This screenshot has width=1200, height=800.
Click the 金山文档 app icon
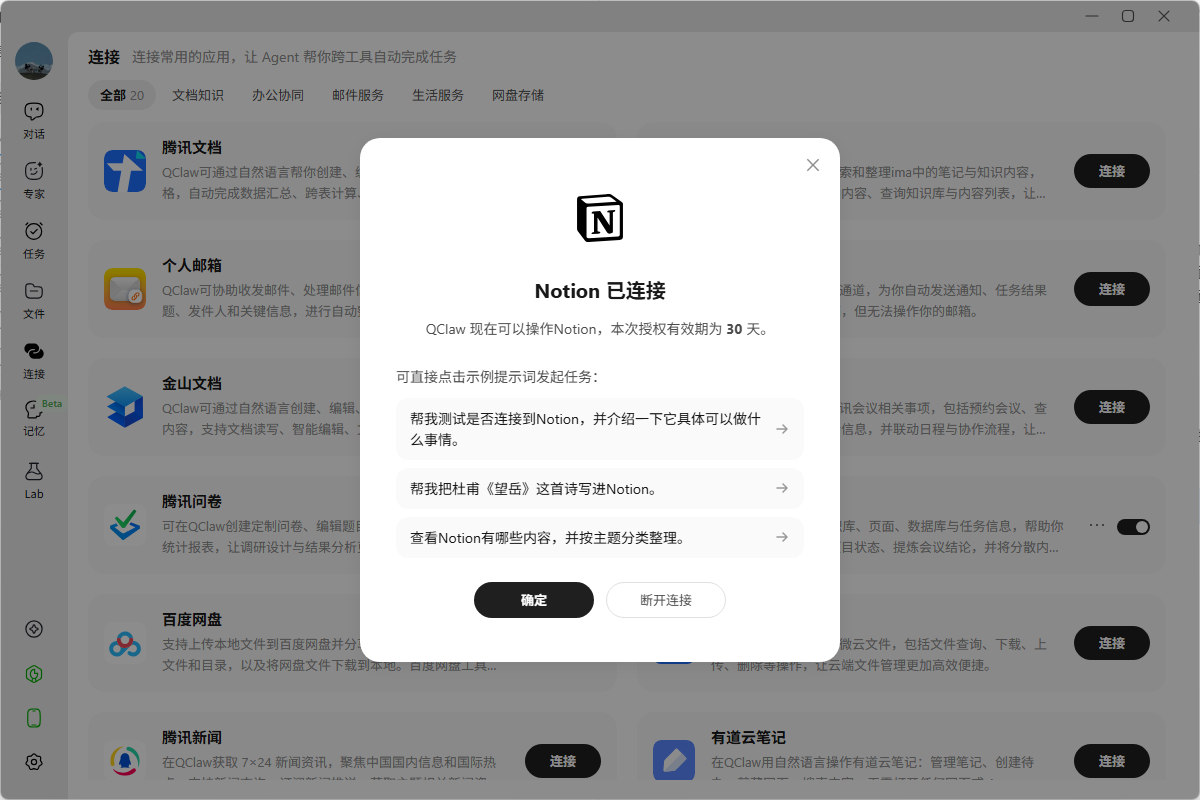125,407
